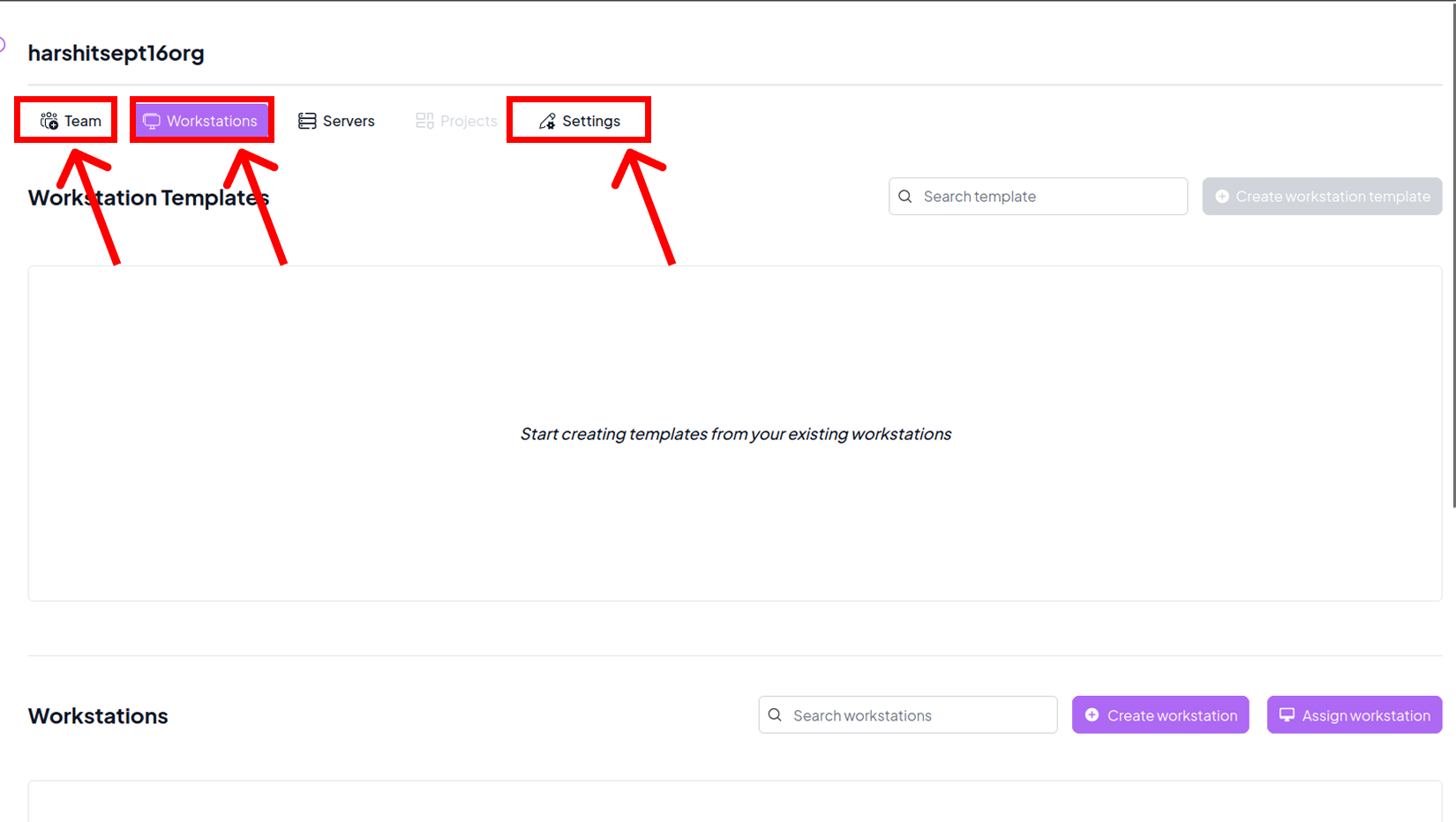This screenshot has width=1456, height=822.
Task: Click the Settings tab icon
Action: pyautogui.click(x=547, y=121)
